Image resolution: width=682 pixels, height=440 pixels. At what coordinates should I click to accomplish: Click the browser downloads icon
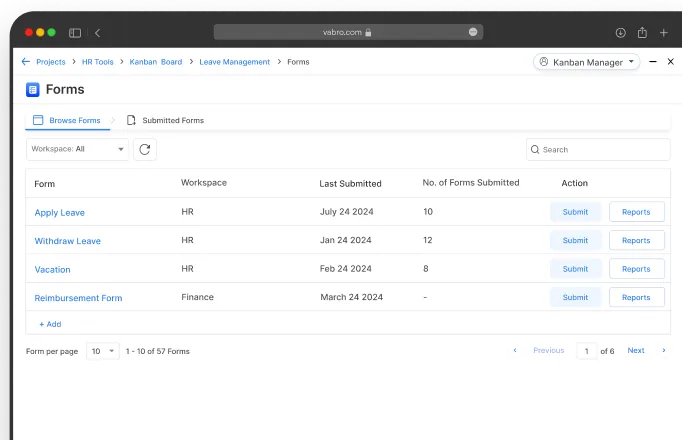point(620,33)
